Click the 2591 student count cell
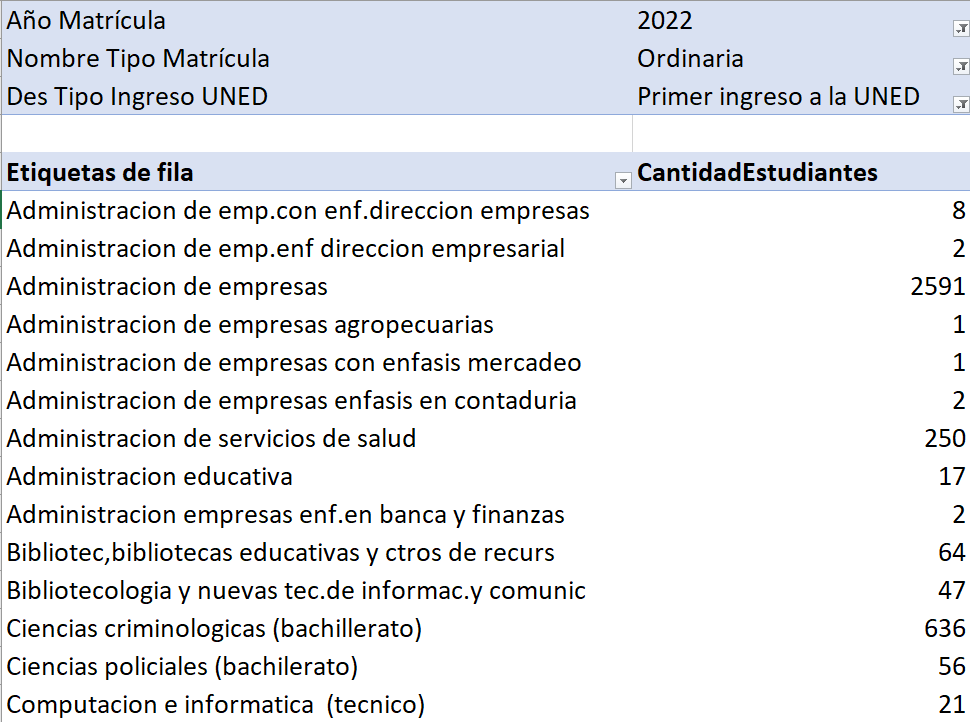The height and width of the screenshot is (722, 970). pyautogui.click(x=937, y=287)
